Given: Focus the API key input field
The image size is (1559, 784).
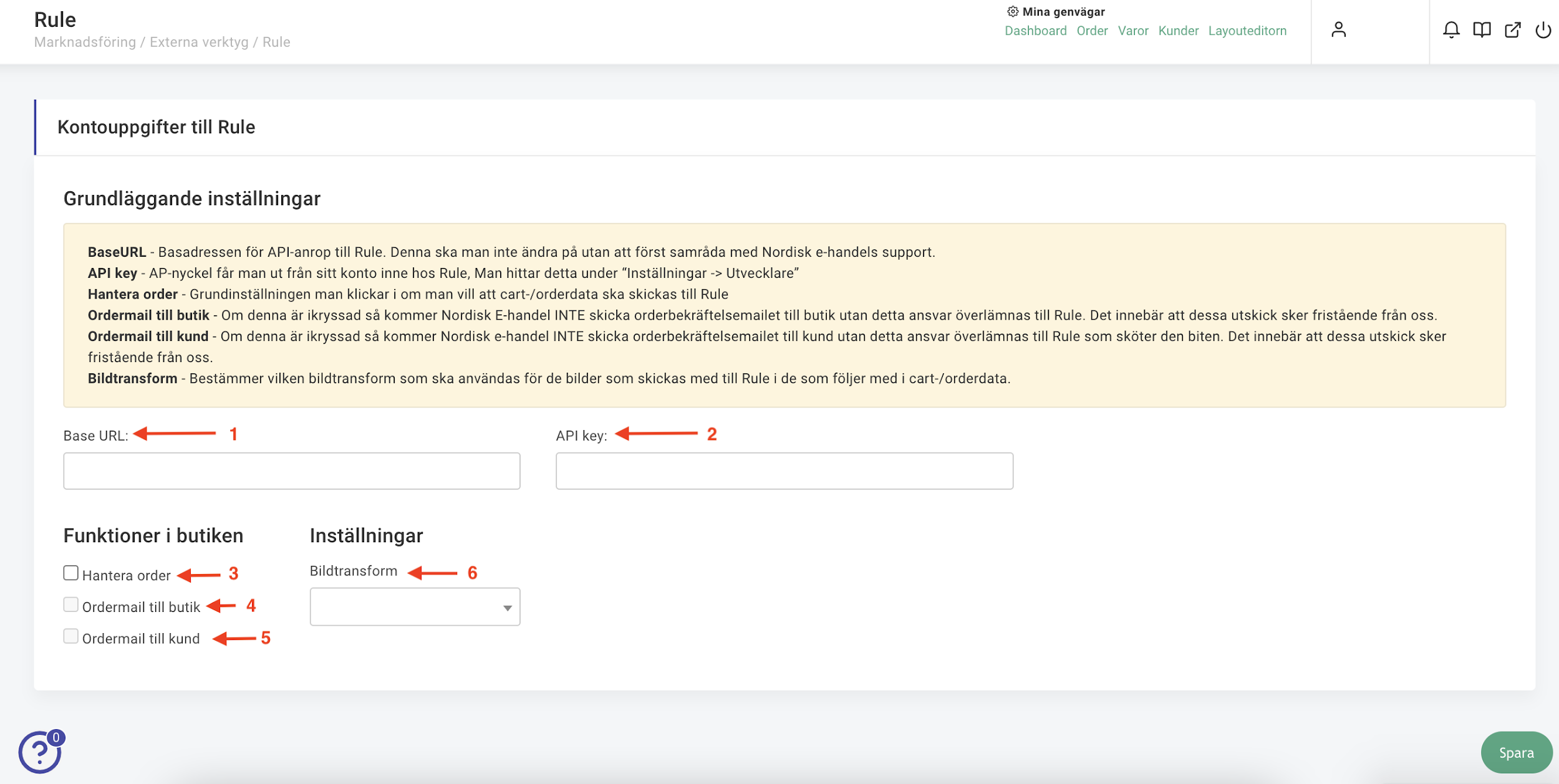Looking at the screenshot, I should click(x=784, y=471).
